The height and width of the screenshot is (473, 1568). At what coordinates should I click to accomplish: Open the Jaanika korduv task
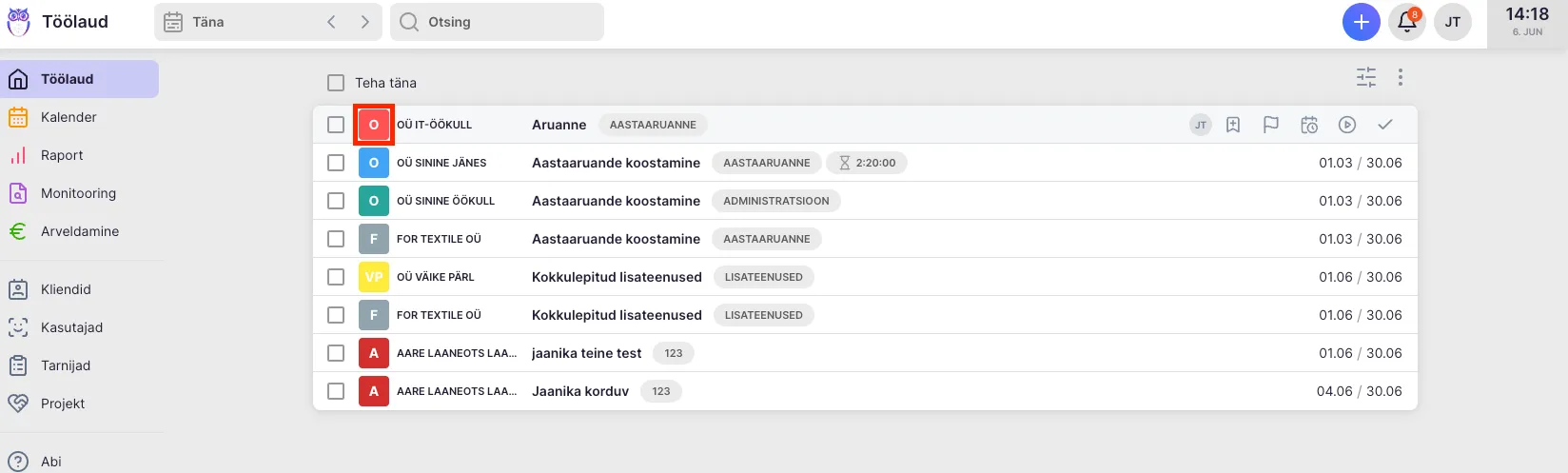point(579,391)
